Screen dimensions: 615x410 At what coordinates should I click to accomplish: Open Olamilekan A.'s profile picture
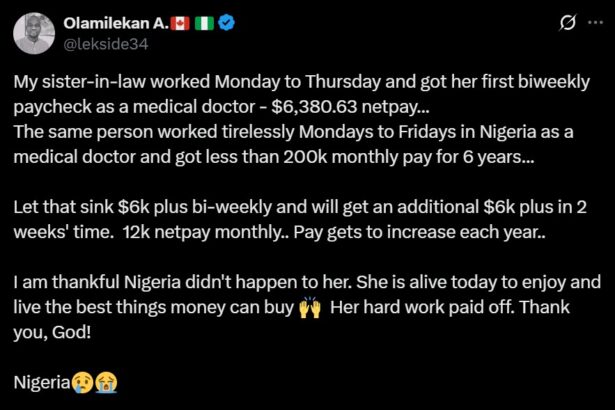pyautogui.click(x=33, y=33)
